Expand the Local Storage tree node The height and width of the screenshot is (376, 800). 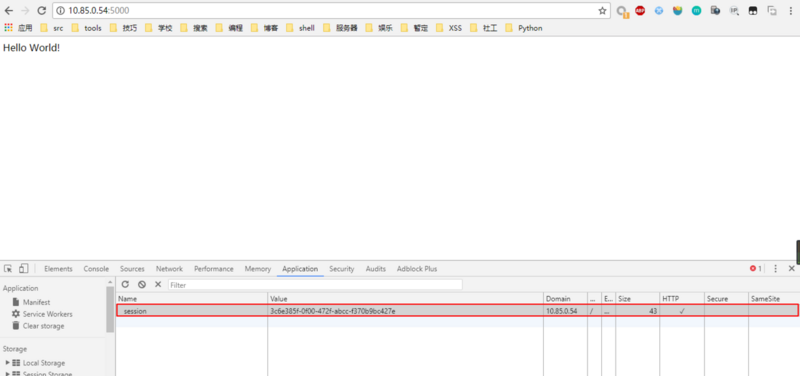pyautogui.click(x=8, y=363)
